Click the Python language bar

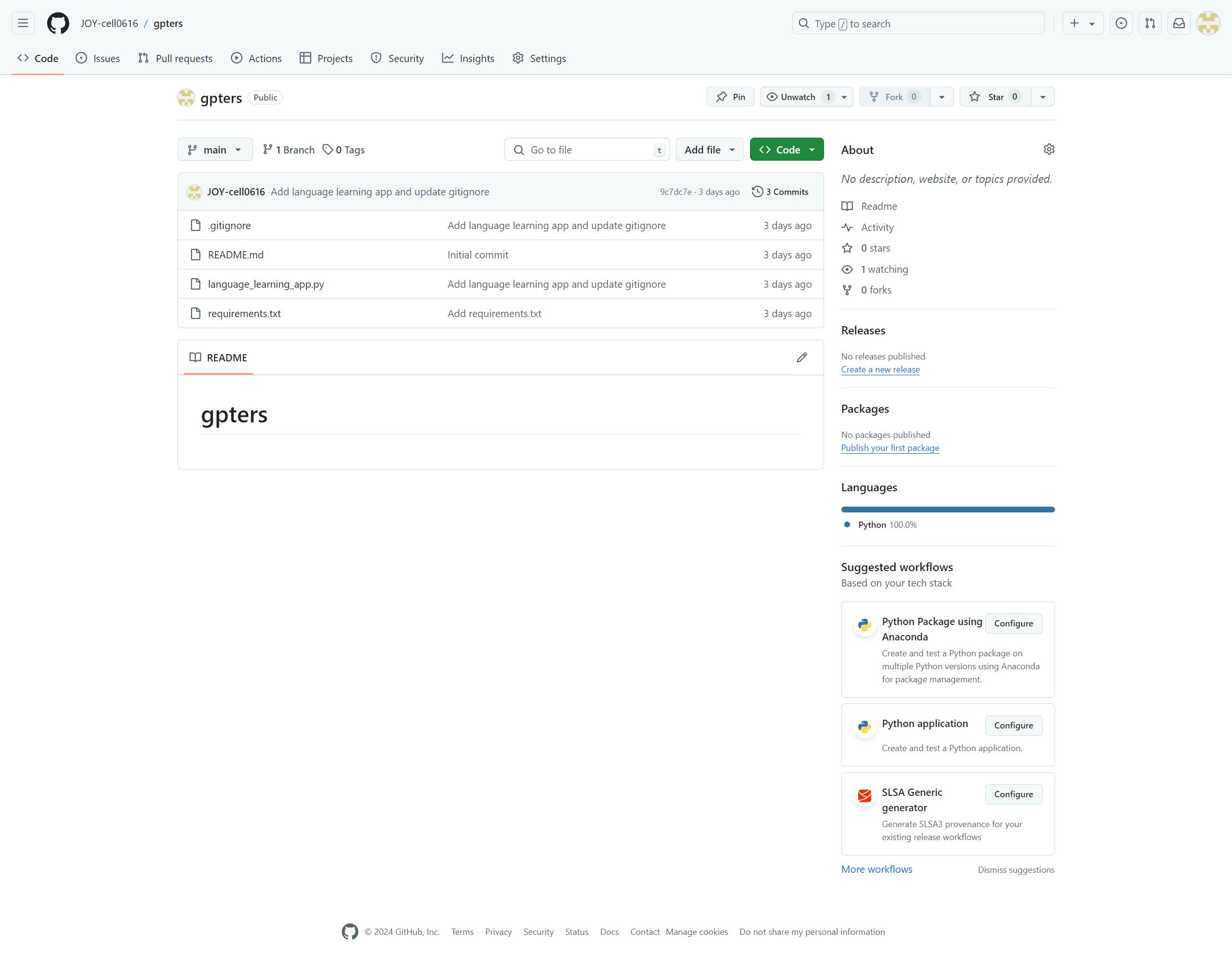(947, 510)
